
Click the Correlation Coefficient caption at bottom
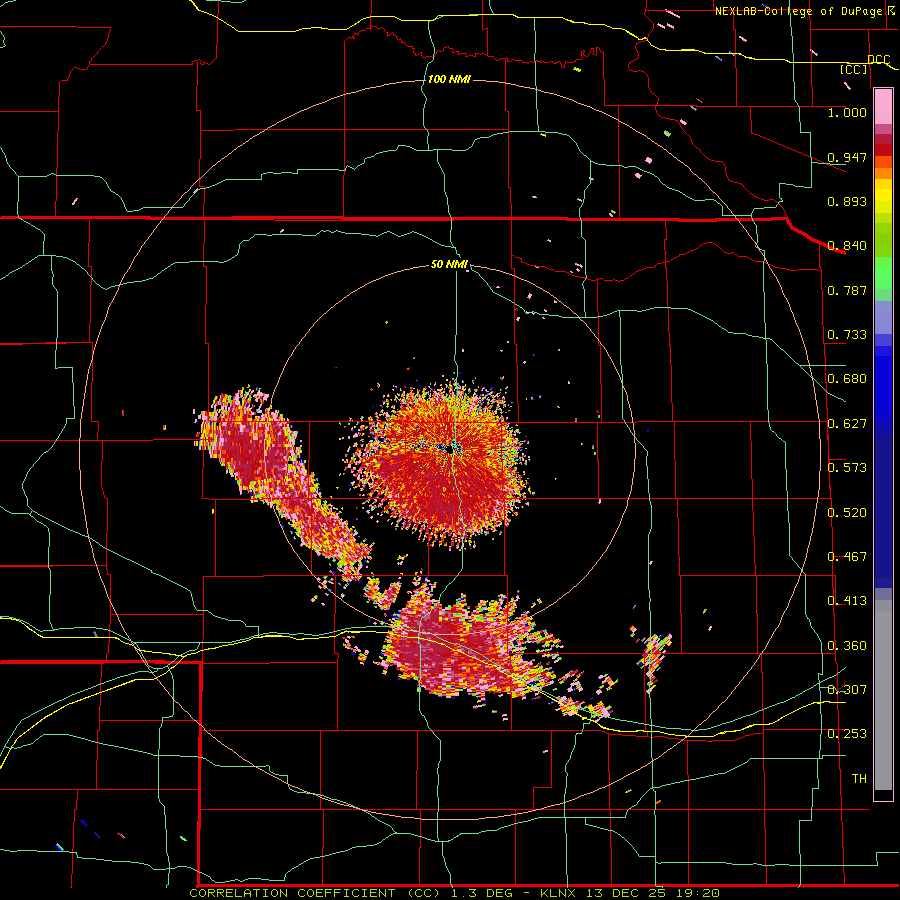454,893
